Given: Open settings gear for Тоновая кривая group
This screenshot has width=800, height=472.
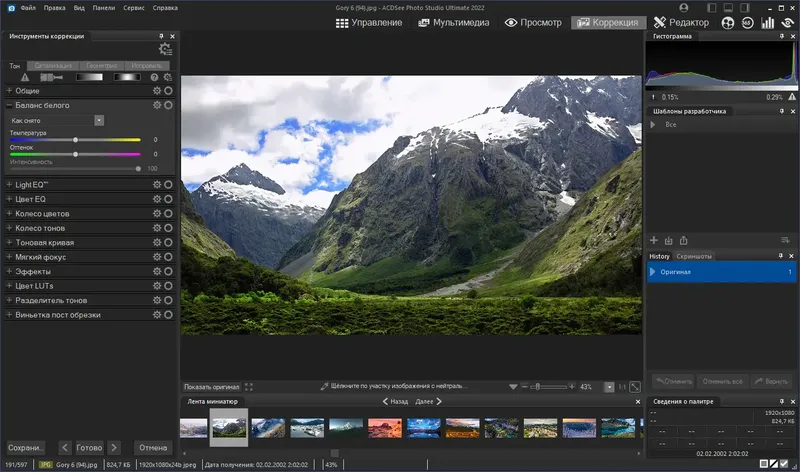Looking at the screenshot, I should click(x=157, y=242).
